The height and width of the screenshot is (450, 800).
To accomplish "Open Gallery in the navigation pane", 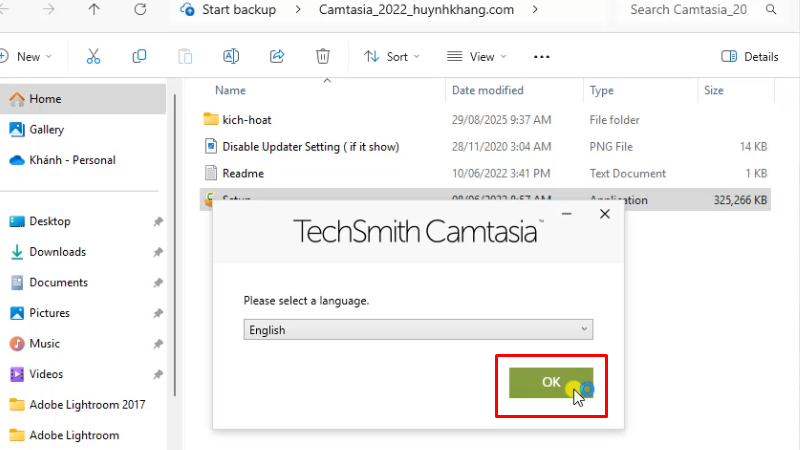I will 46,130.
